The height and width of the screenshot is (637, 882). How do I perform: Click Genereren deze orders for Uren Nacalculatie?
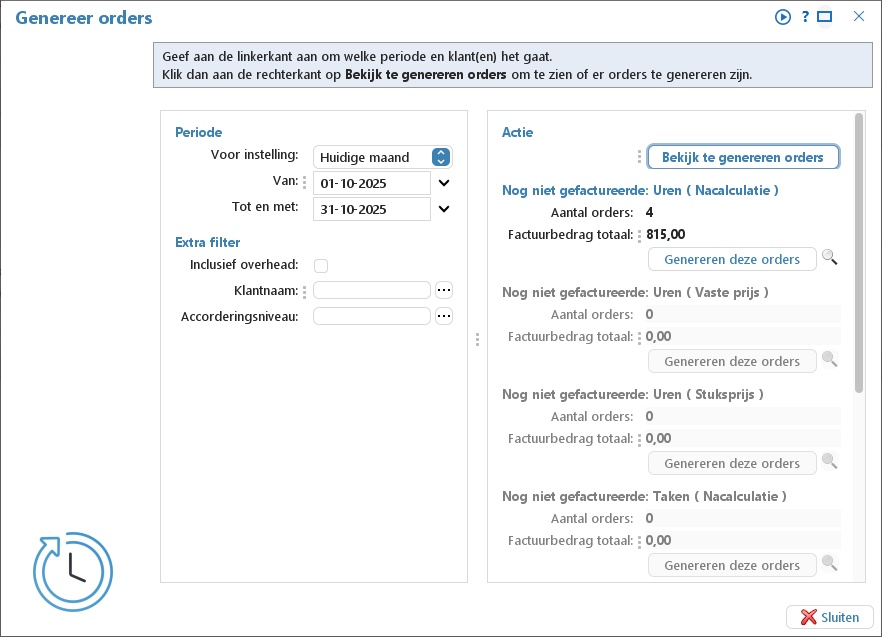[x=732, y=259]
